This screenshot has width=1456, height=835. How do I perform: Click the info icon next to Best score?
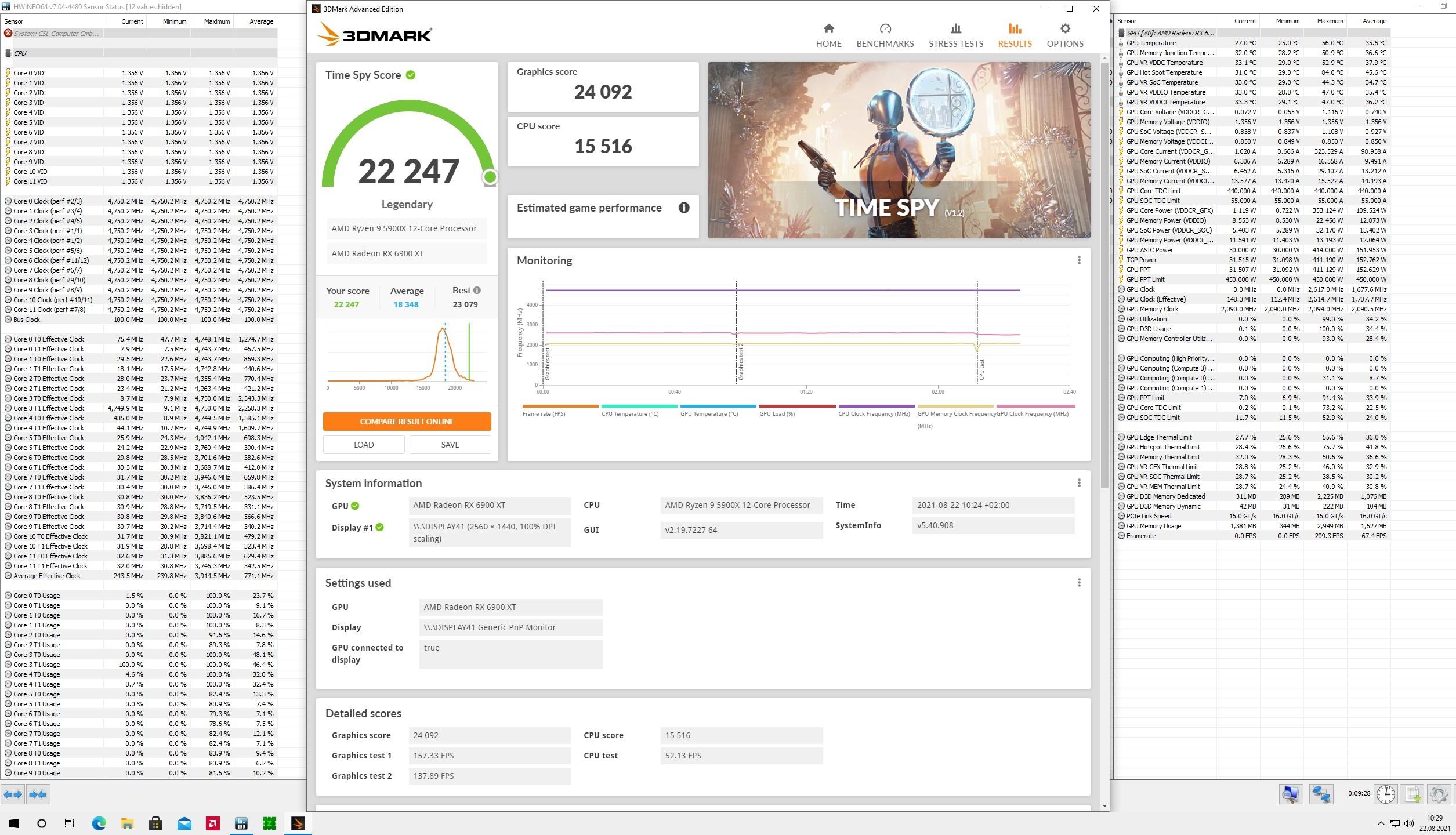477,291
